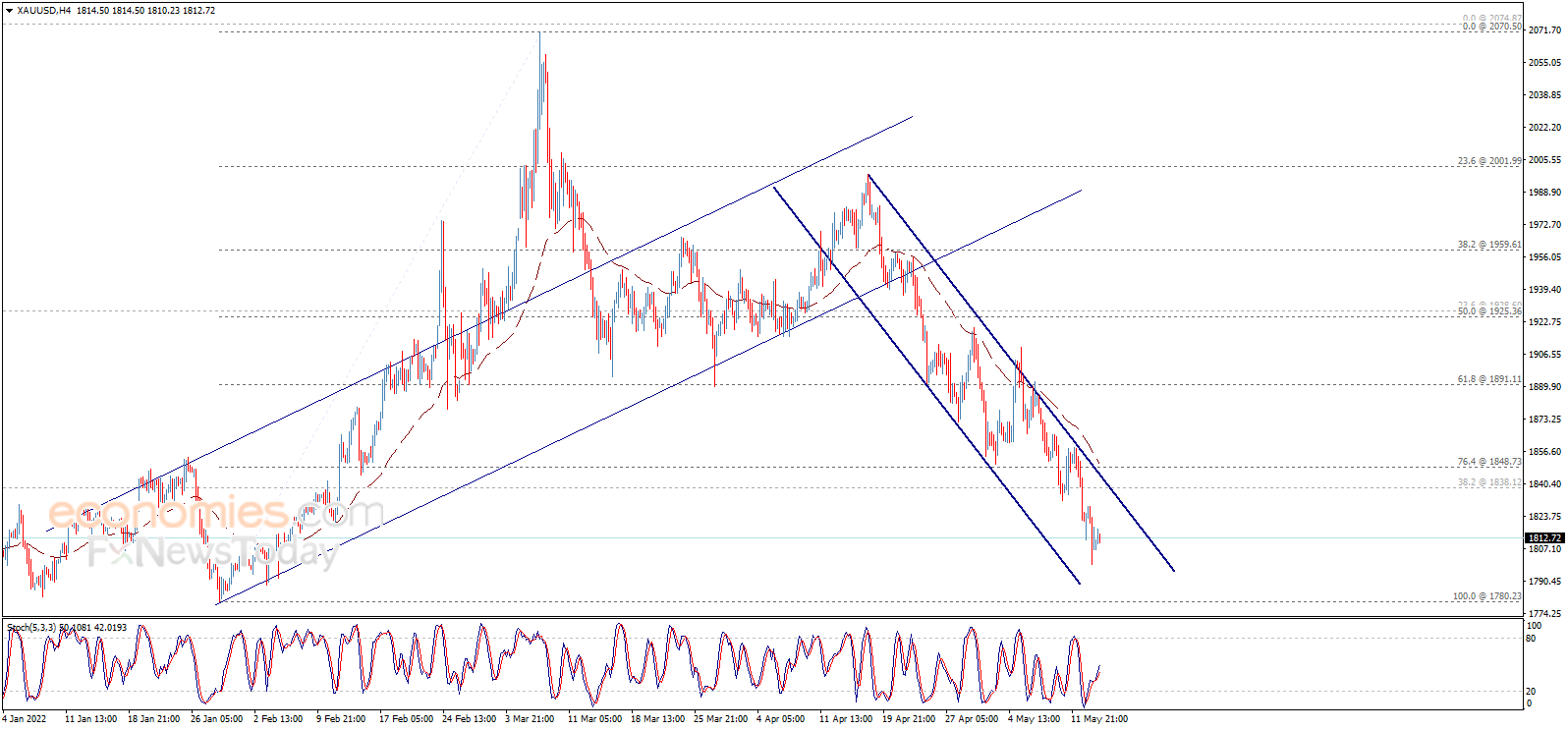Click the 2071.70 price scale value
This screenshot has height=730, width=1568.
[1544, 30]
